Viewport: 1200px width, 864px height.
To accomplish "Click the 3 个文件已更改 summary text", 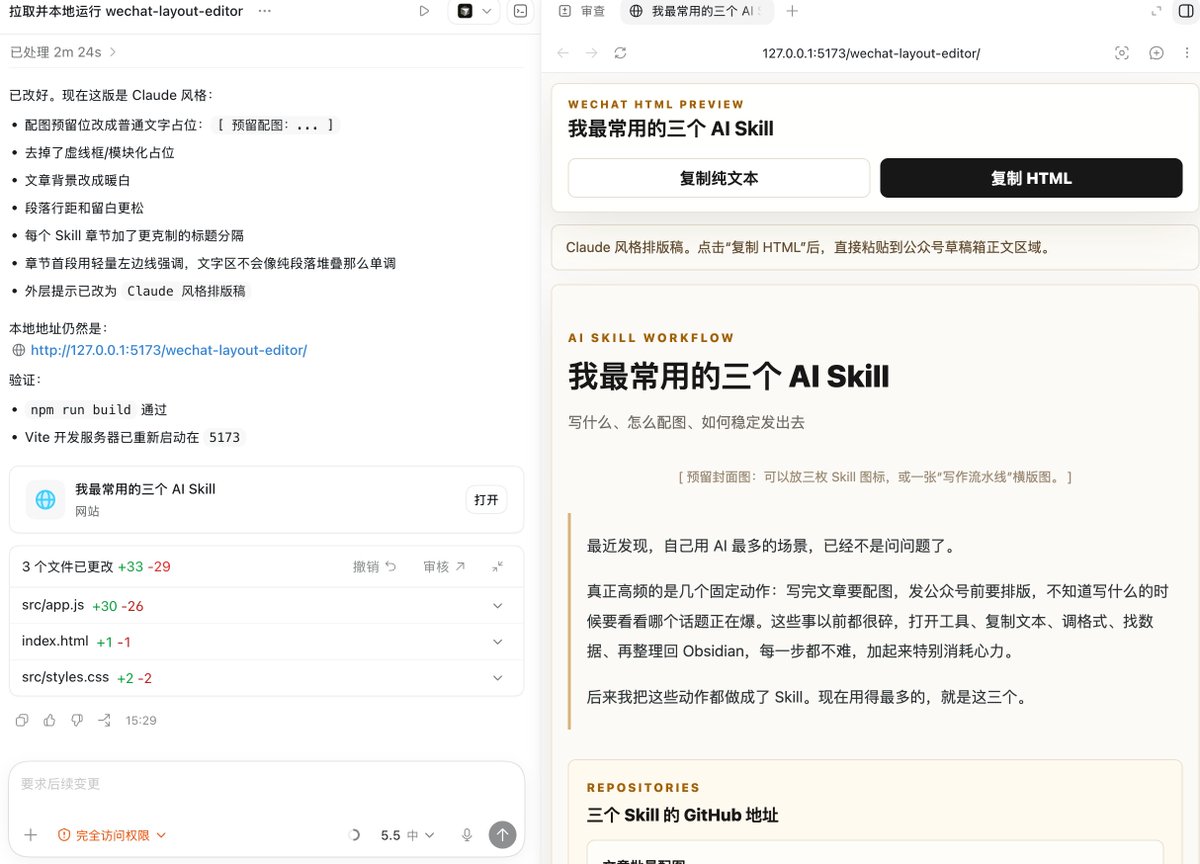I will pyautogui.click(x=67, y=566).
